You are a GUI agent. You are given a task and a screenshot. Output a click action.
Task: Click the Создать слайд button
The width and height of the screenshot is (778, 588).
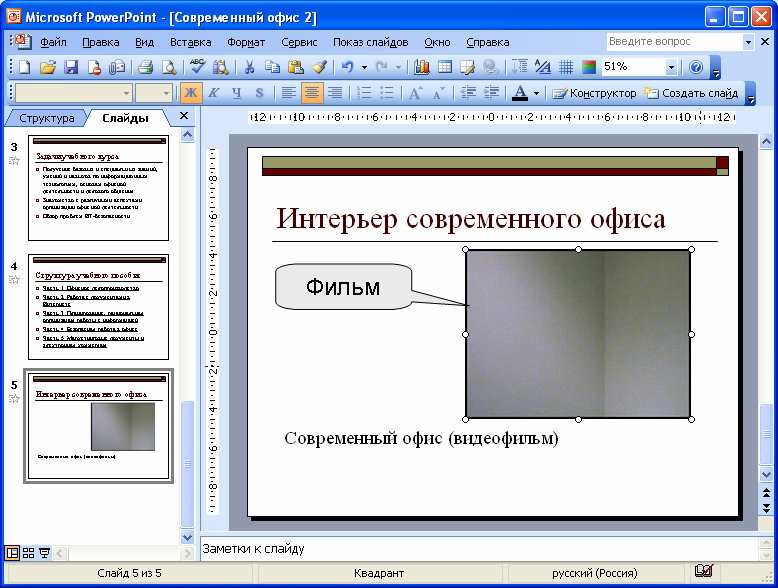click(691, 93)
